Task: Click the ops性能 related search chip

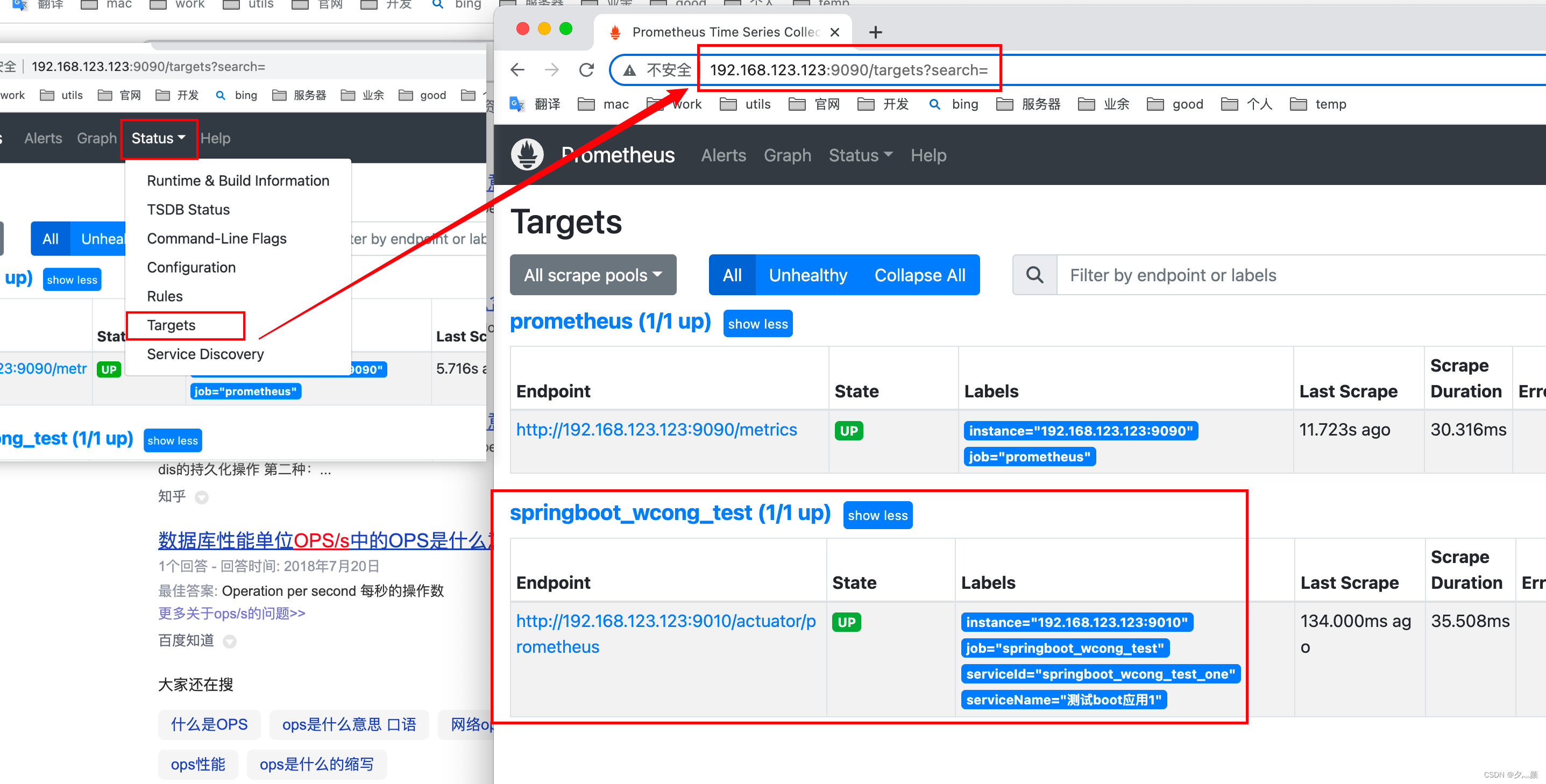Action: pos(197,764)
